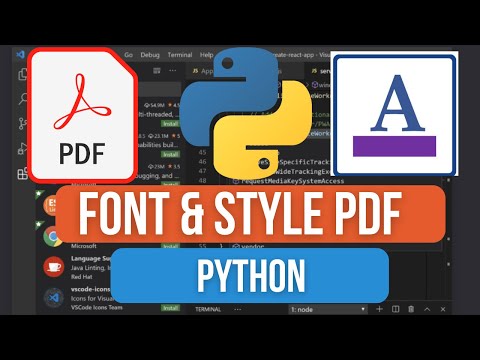Viewport: 480px width, 360px height.
Task: Switch to the App JS editor tab
Action: 203,71
